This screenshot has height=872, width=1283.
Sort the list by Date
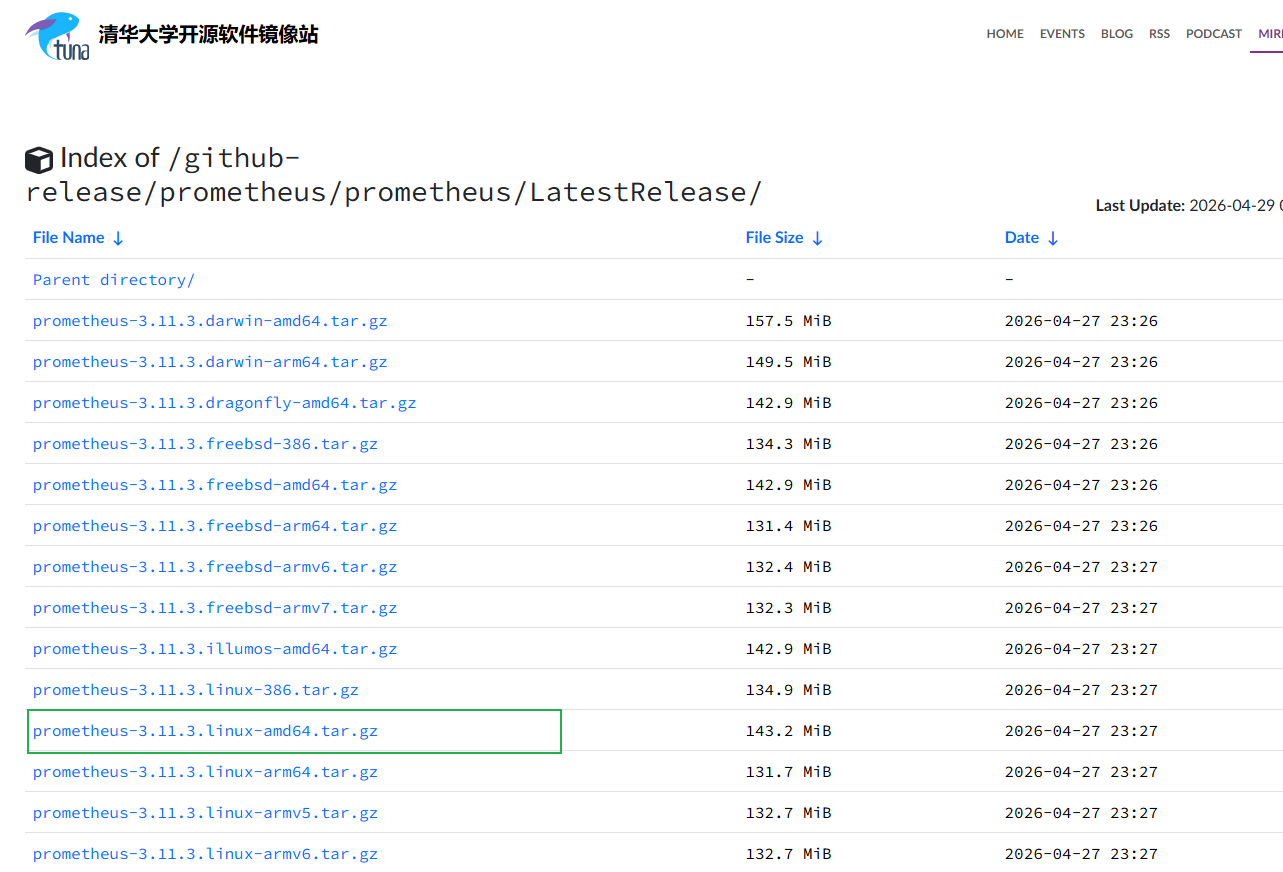[1031, 237]
